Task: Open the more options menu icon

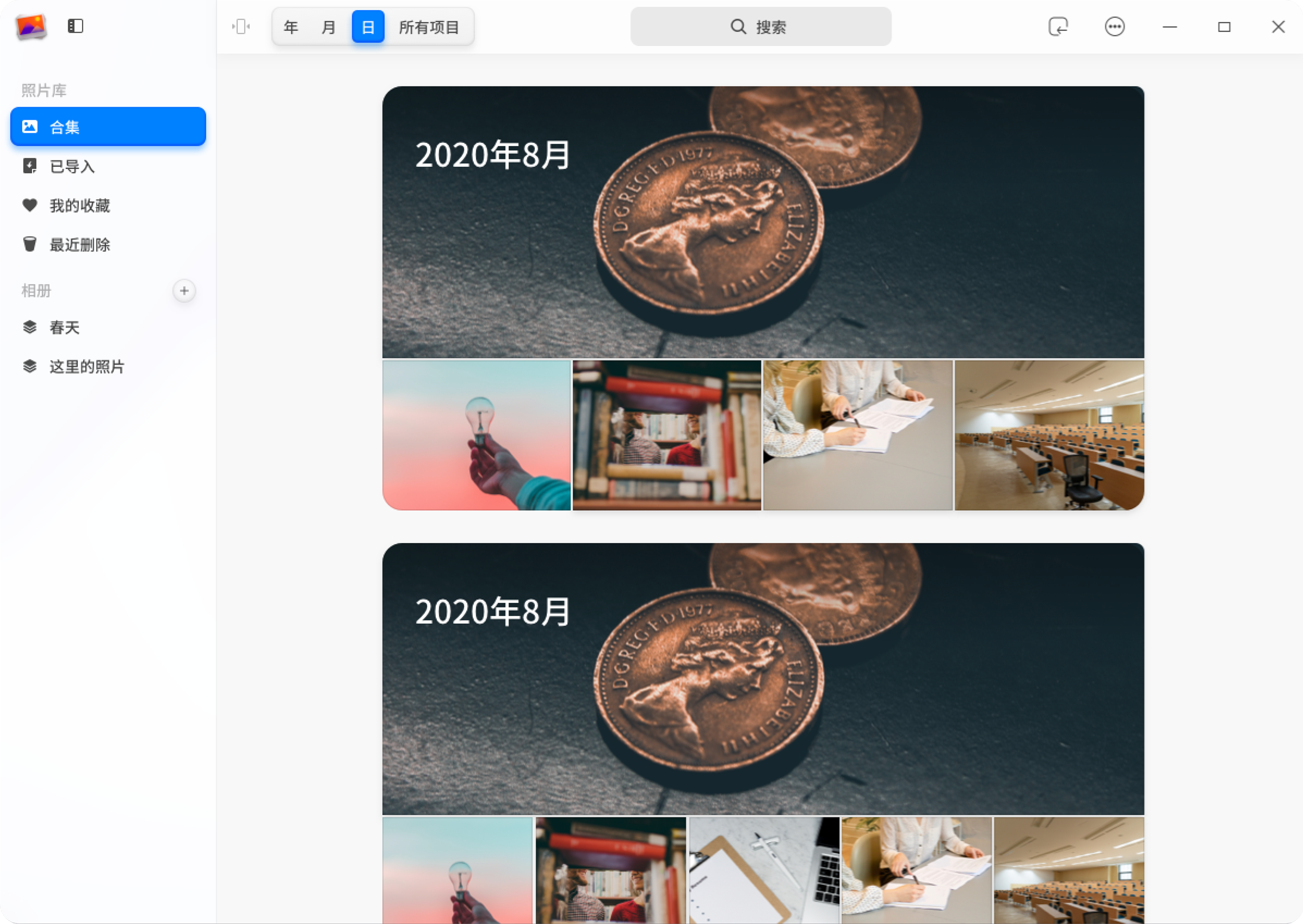Action: [x=1114, y=26]
